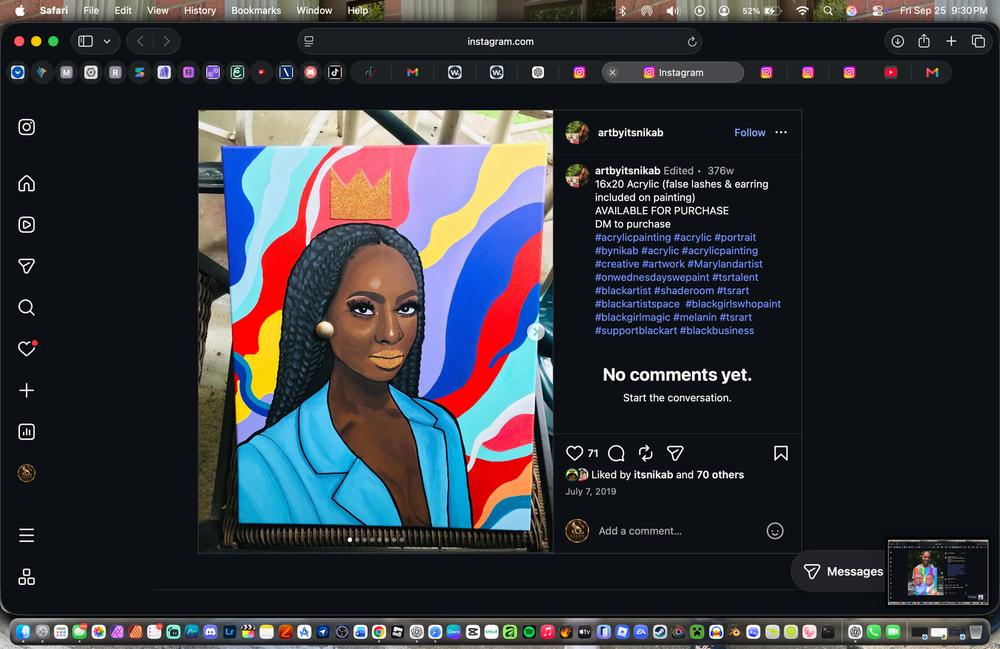The width and height of the screenshot is (1000, 649).
Task: Open Safari sidebar dropdown arrow
Action: 107,41
